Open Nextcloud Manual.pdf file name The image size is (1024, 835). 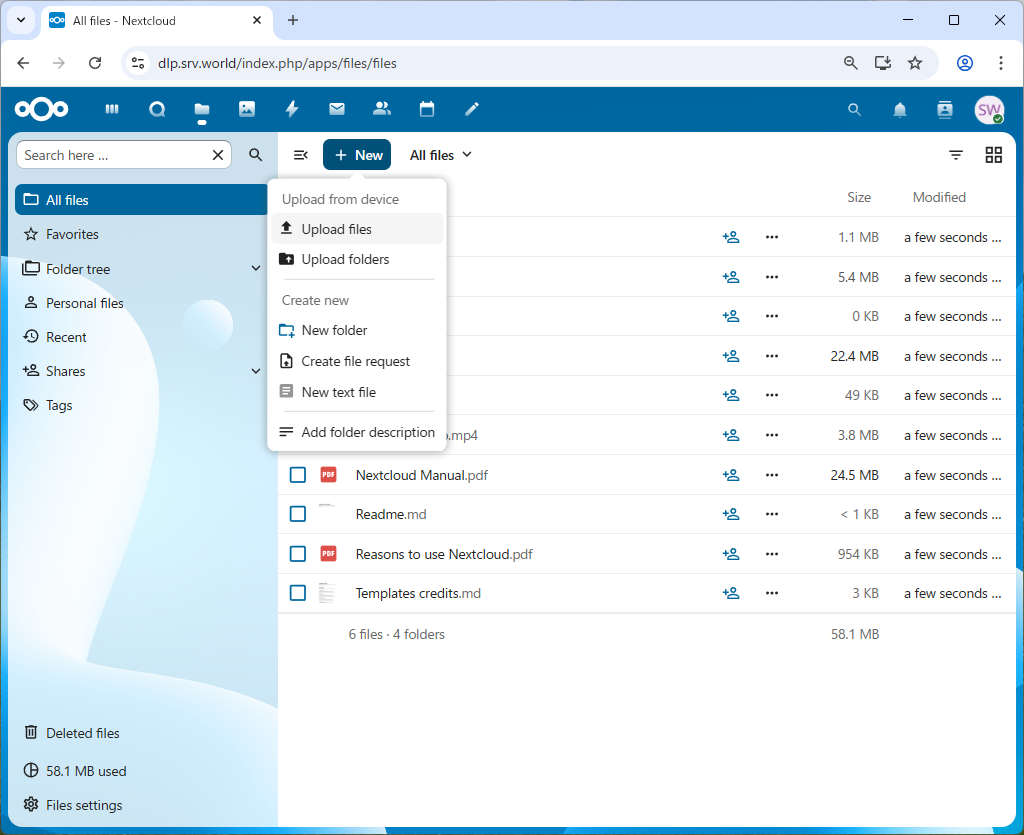click(x=421, y=475)
